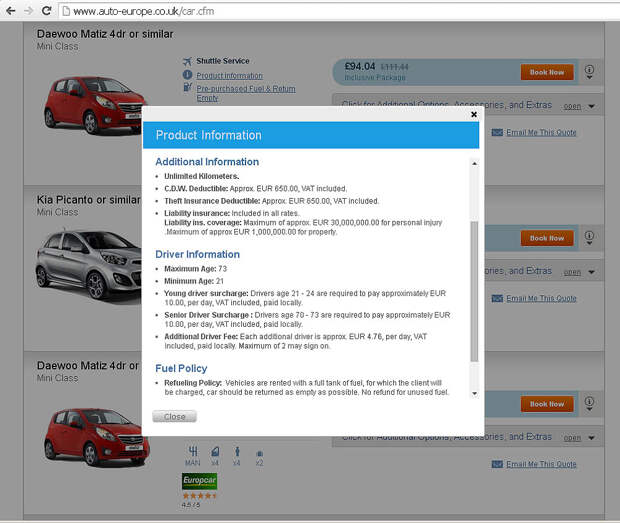Go back with the browser back arrow
The width and height of the screenshot is (620, 523).
tap(11, 11)
